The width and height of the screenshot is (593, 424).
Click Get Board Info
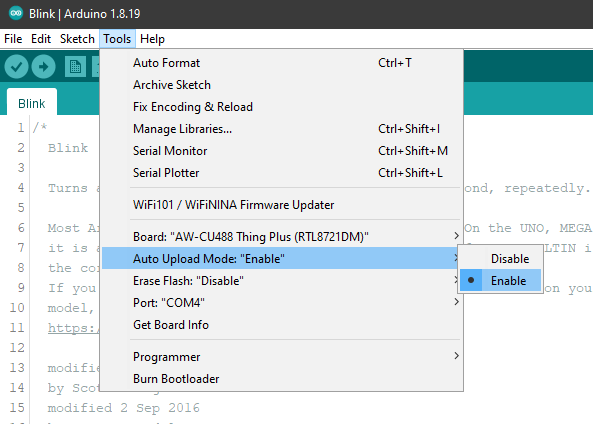tap(282, 325)
